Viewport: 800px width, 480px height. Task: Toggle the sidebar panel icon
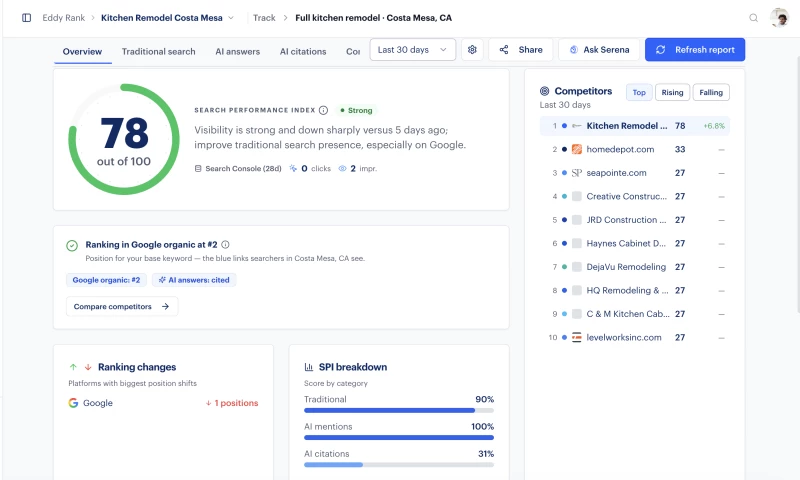pos(27,18)
